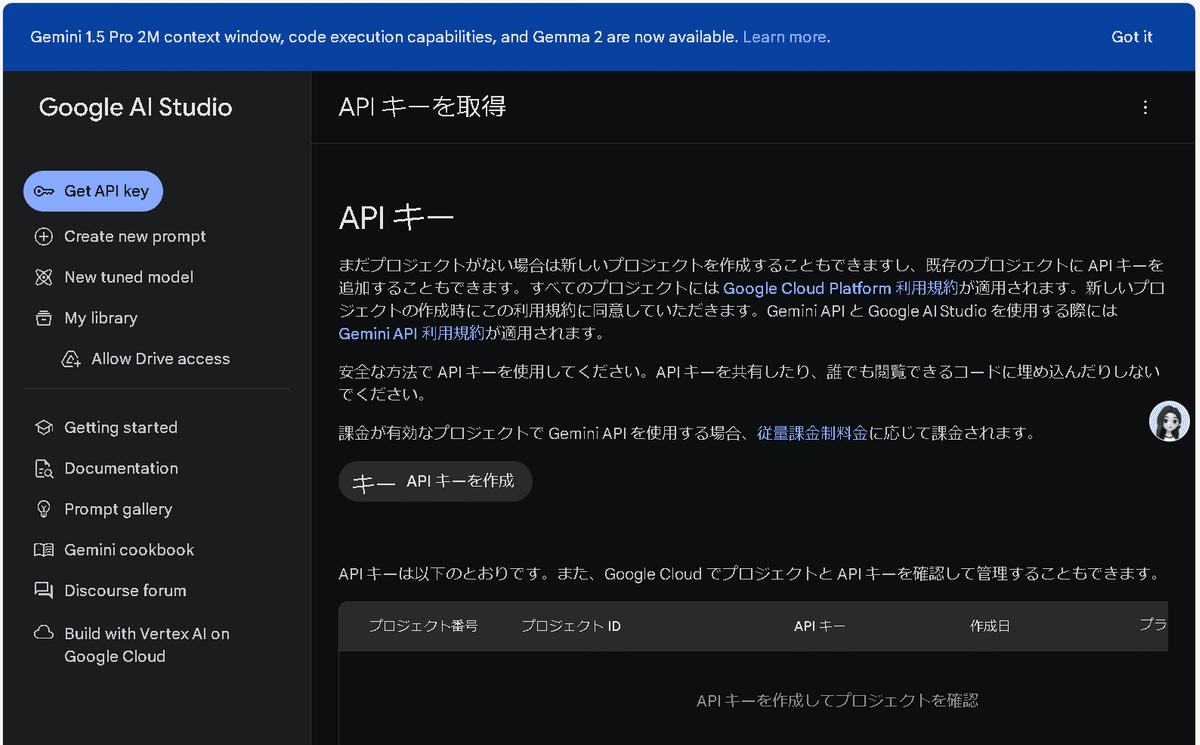Click the プロジェクト番号 column header
Screen dimensions: 1200x745
click(x=423, y=626)
